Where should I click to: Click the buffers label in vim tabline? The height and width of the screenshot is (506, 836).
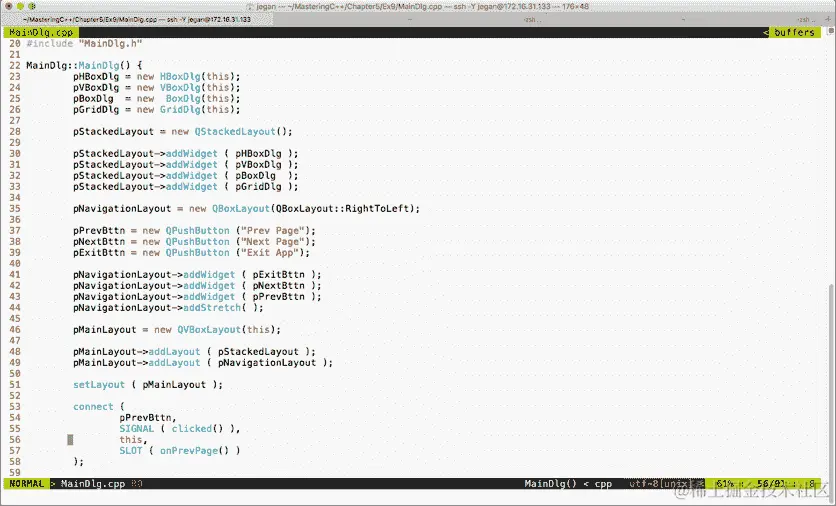pyautogui.click(x=794, y=33)
